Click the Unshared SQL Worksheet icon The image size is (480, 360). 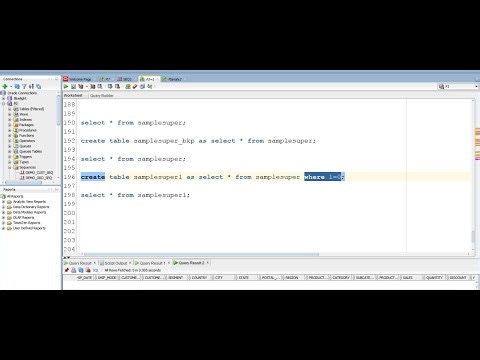pos(128,87)
